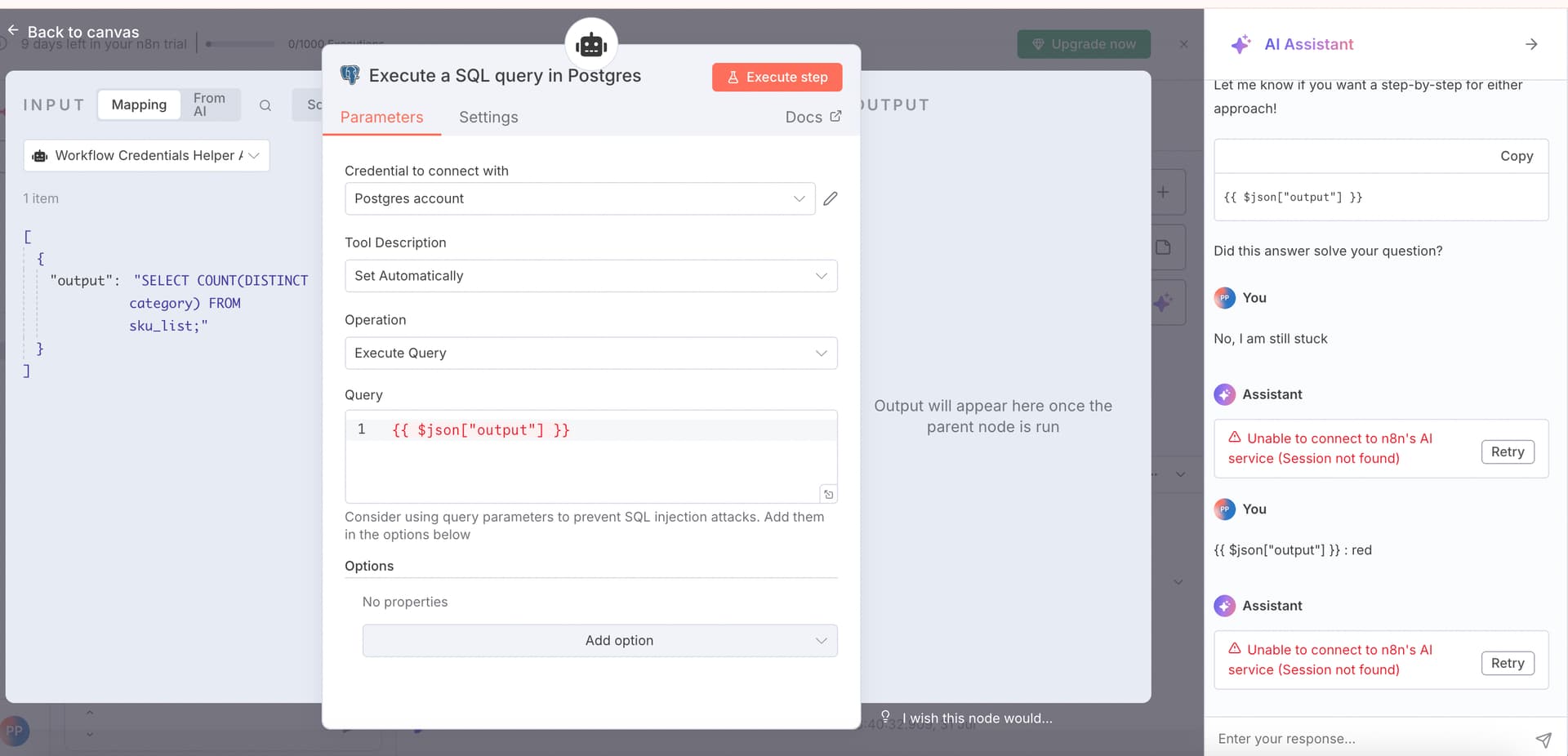Click the canvas sticky note icon

point(1164,247)
